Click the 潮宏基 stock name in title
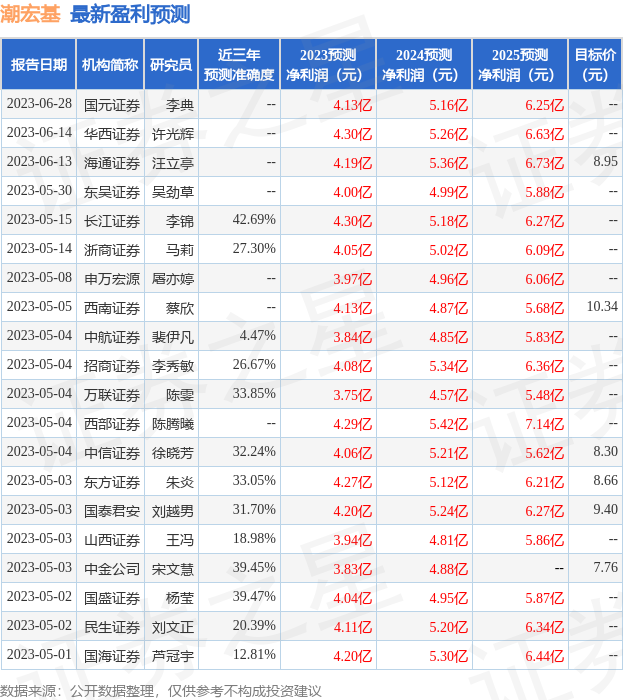 (30, 14)
